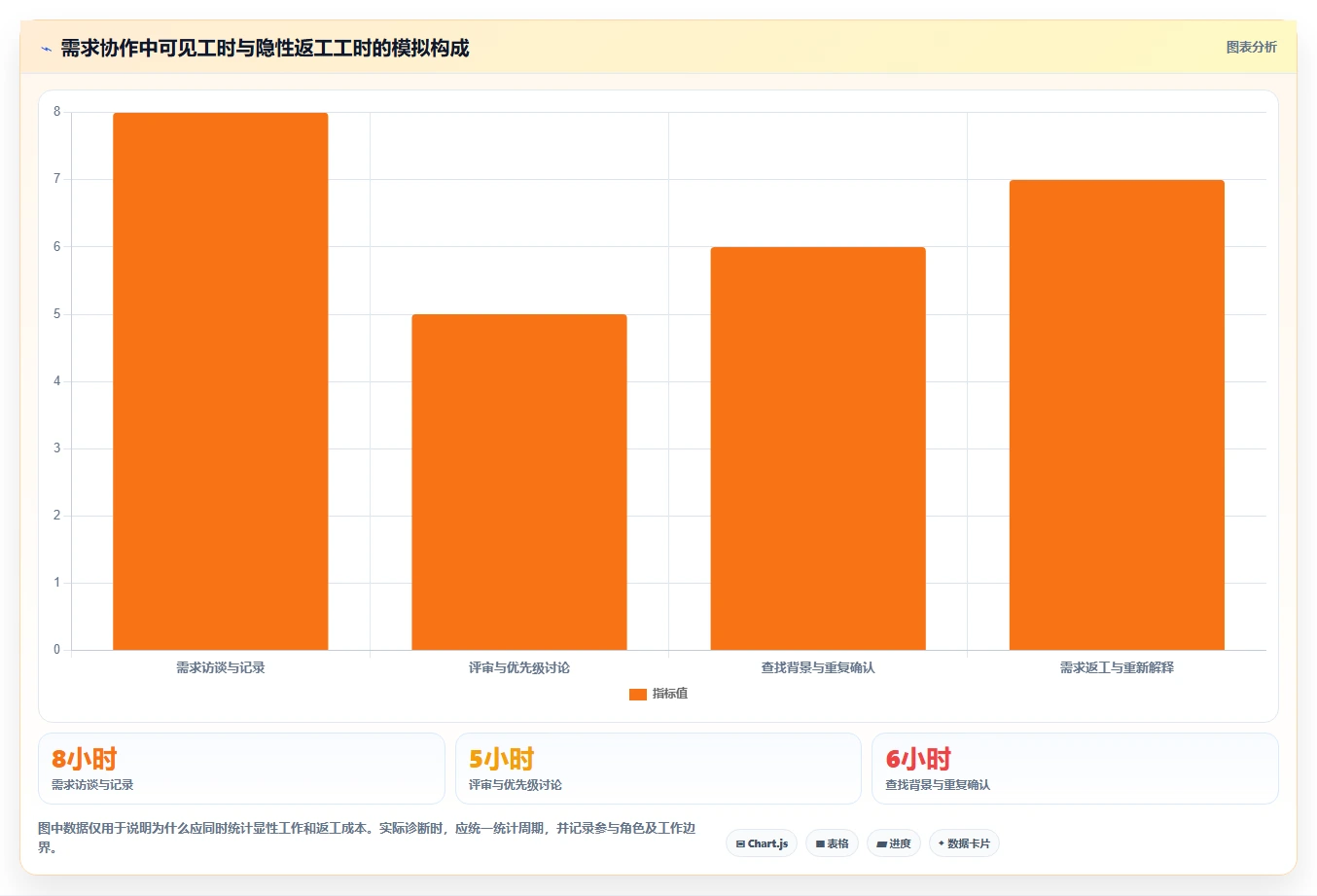This screenshot has width=1317, height=896.
Task: Select the 评审与优先级讨论 bar in chart
Action: point(519,482)
